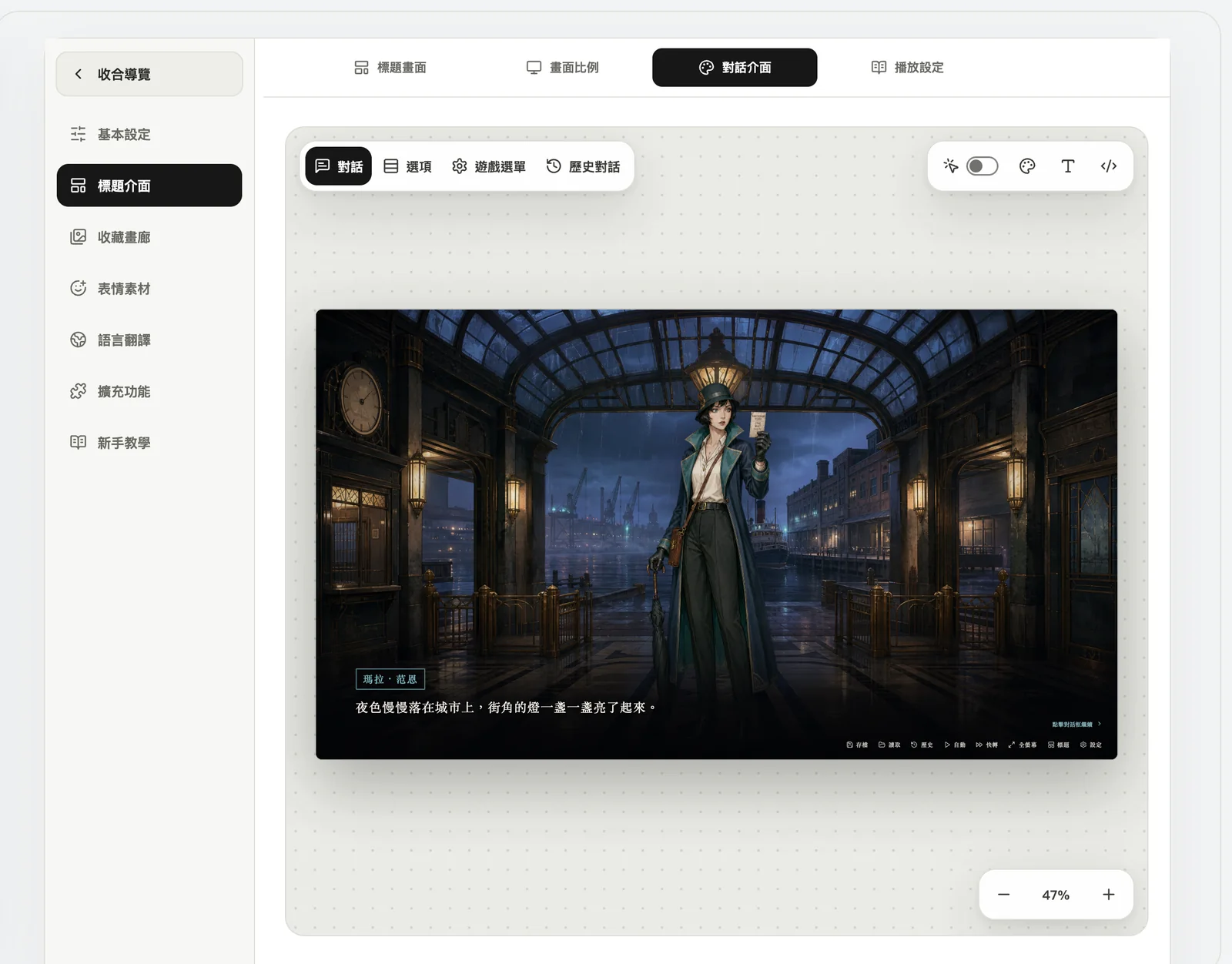
Task: Click the 47% zoom level value
Action: (1056, 895)
